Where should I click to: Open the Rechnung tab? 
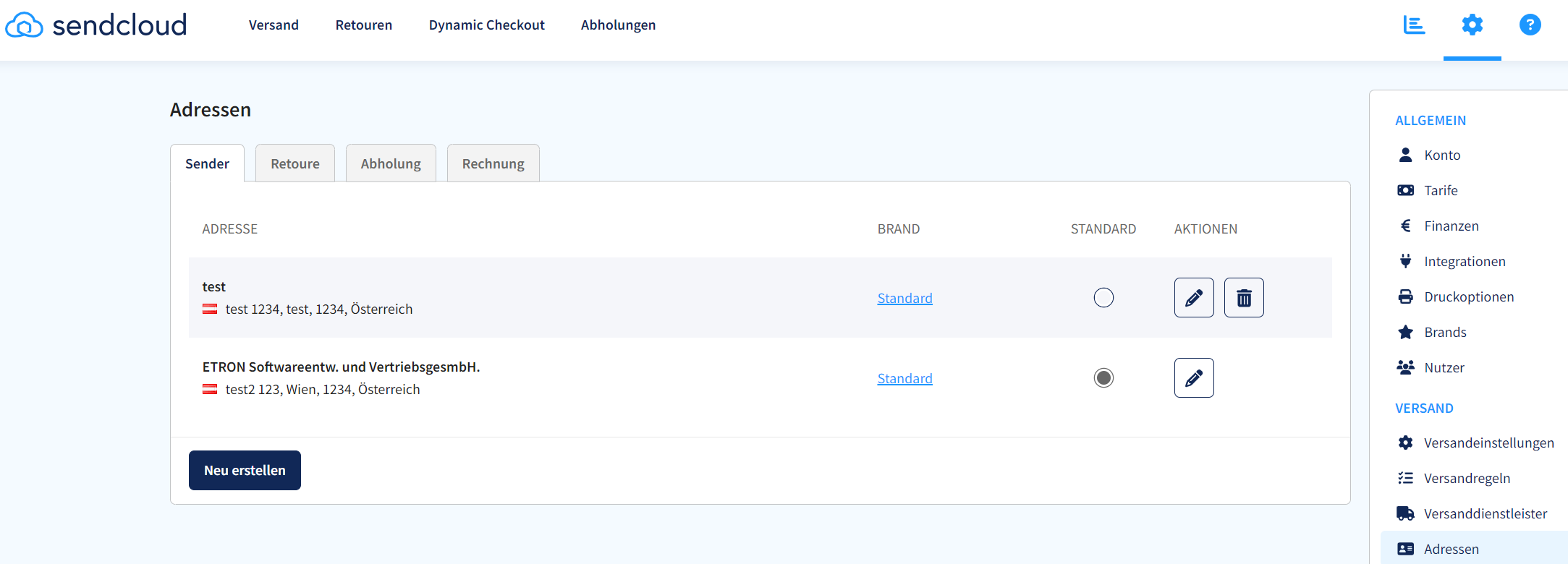click(x=493, y=164)
